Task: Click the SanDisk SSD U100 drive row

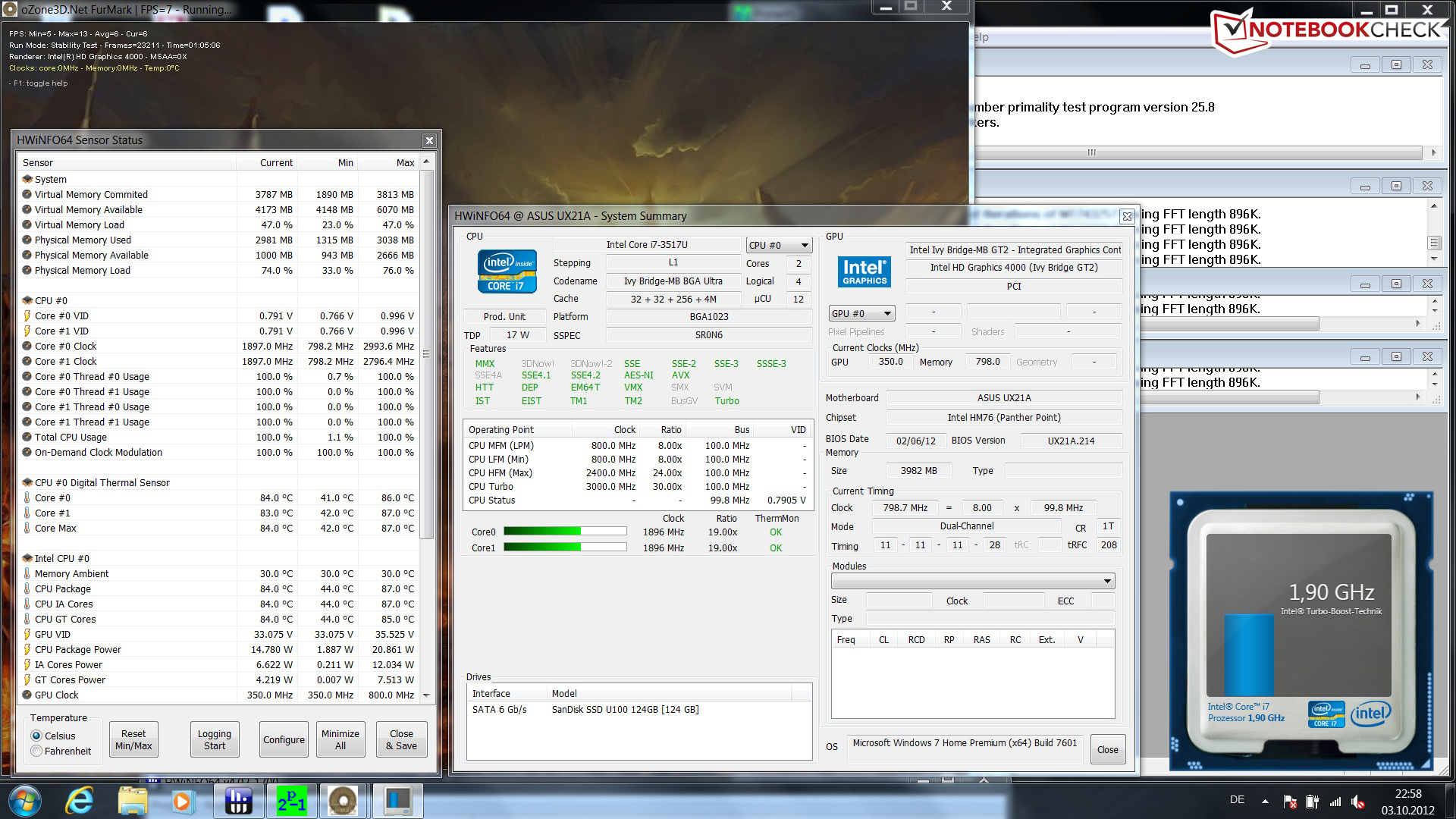Action: 639,710
